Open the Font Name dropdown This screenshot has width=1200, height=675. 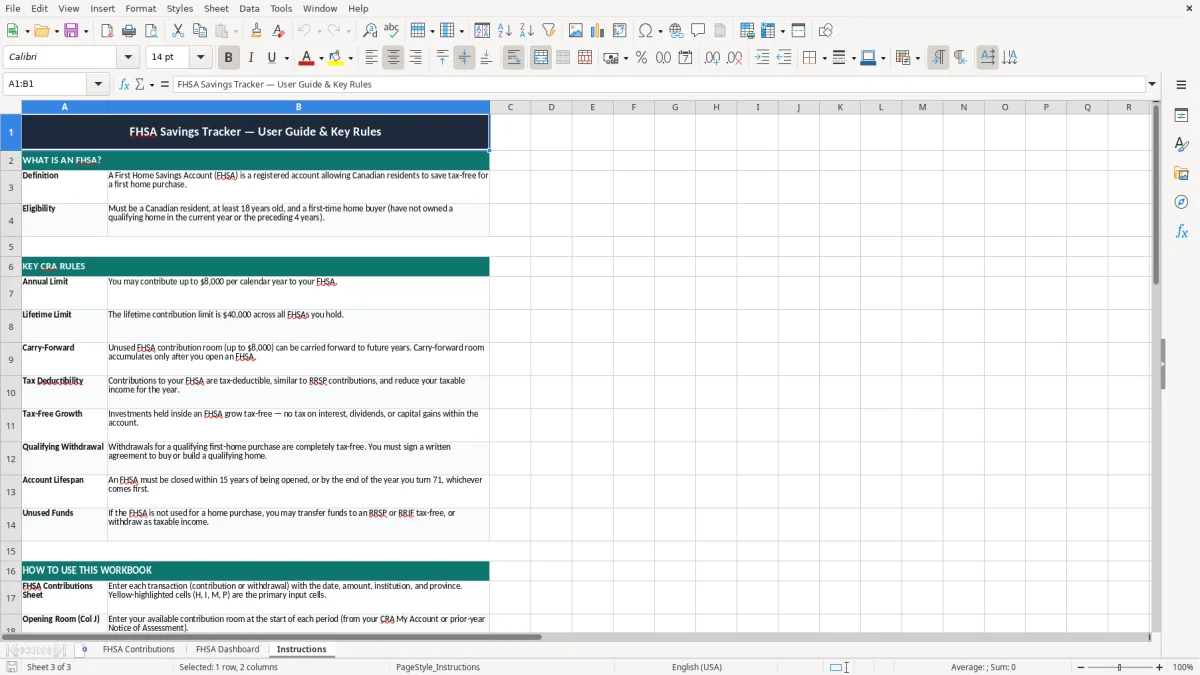[x=127, y=58]
